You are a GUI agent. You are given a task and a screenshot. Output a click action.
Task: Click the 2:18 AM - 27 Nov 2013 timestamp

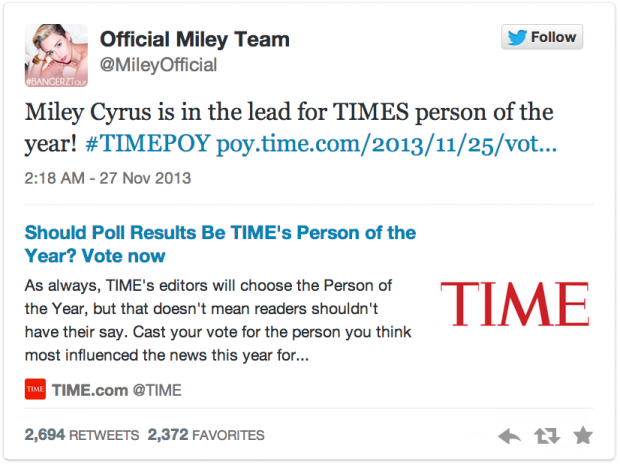click(x=108, y=178)
